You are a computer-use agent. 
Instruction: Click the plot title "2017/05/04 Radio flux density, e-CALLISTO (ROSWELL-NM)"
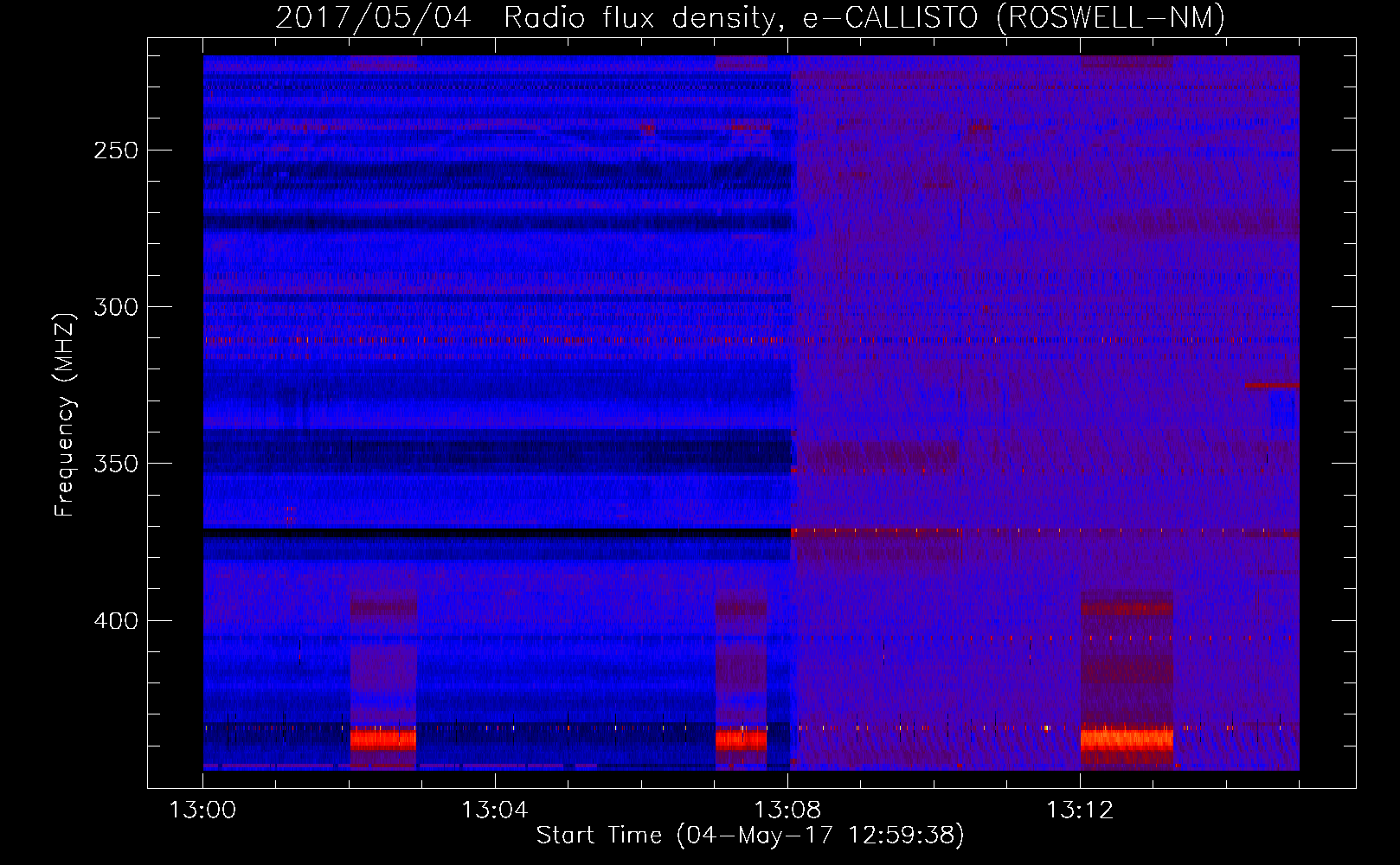[750, 18]
